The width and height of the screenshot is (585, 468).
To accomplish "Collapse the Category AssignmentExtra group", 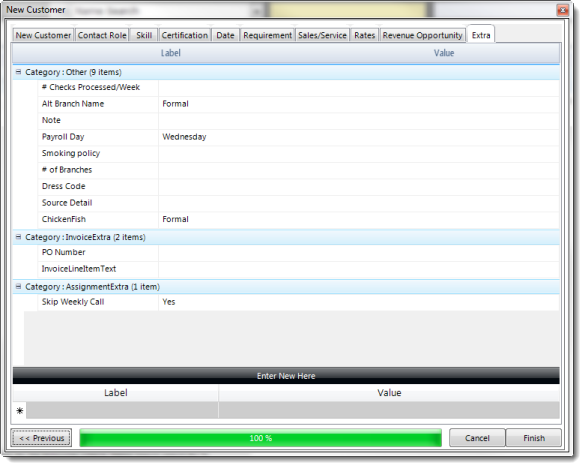I will 18,287.
